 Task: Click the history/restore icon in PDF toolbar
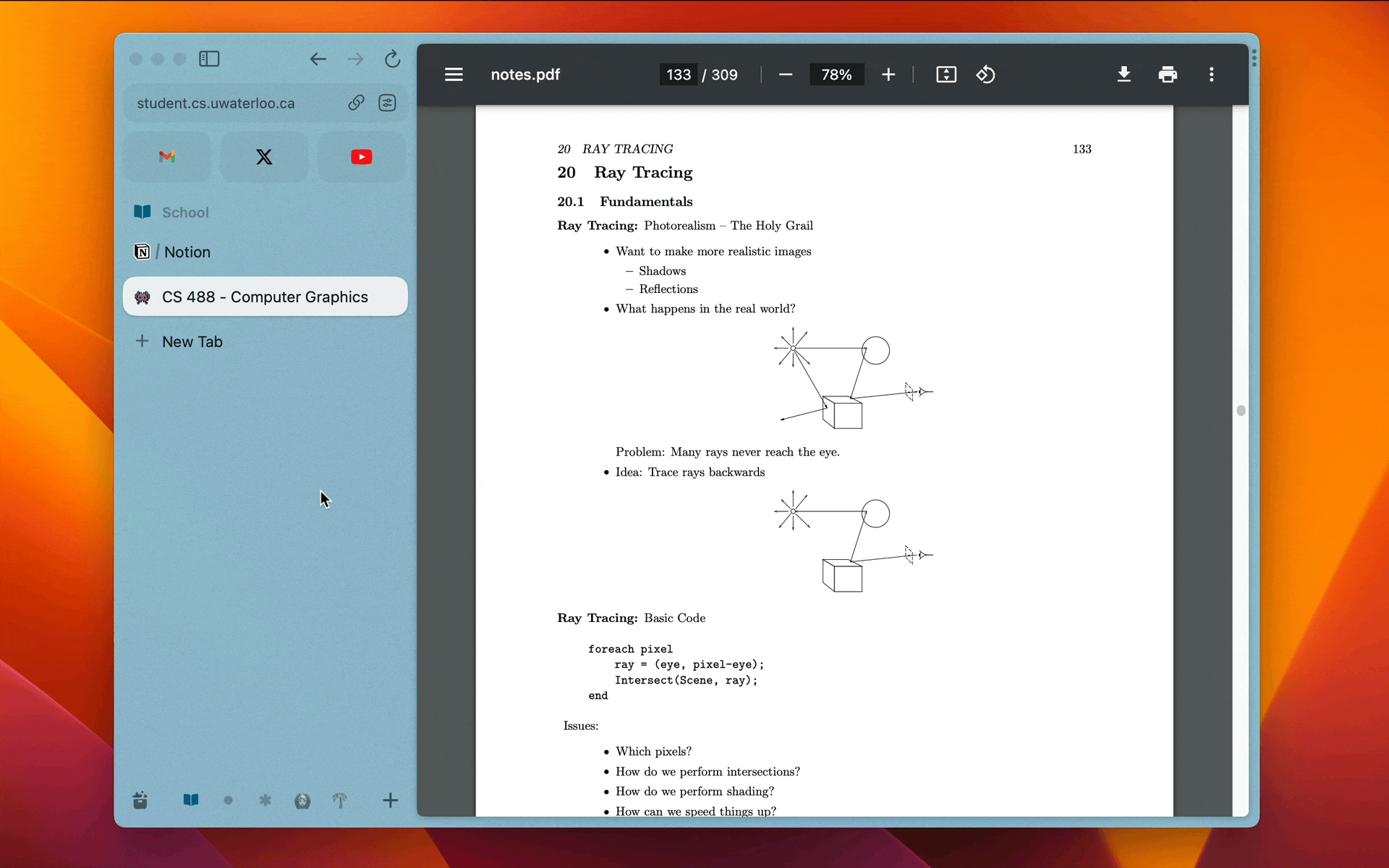pos(985,74)
